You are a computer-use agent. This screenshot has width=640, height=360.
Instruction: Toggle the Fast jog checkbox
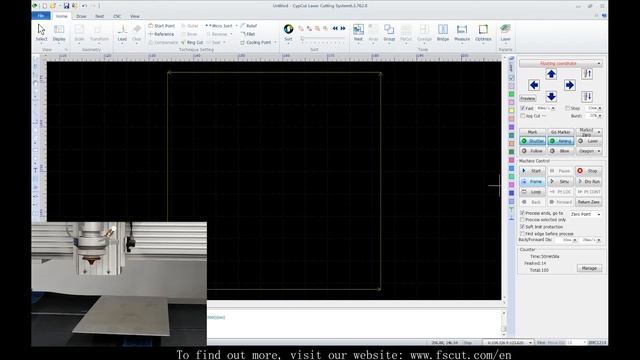[522, 108]
